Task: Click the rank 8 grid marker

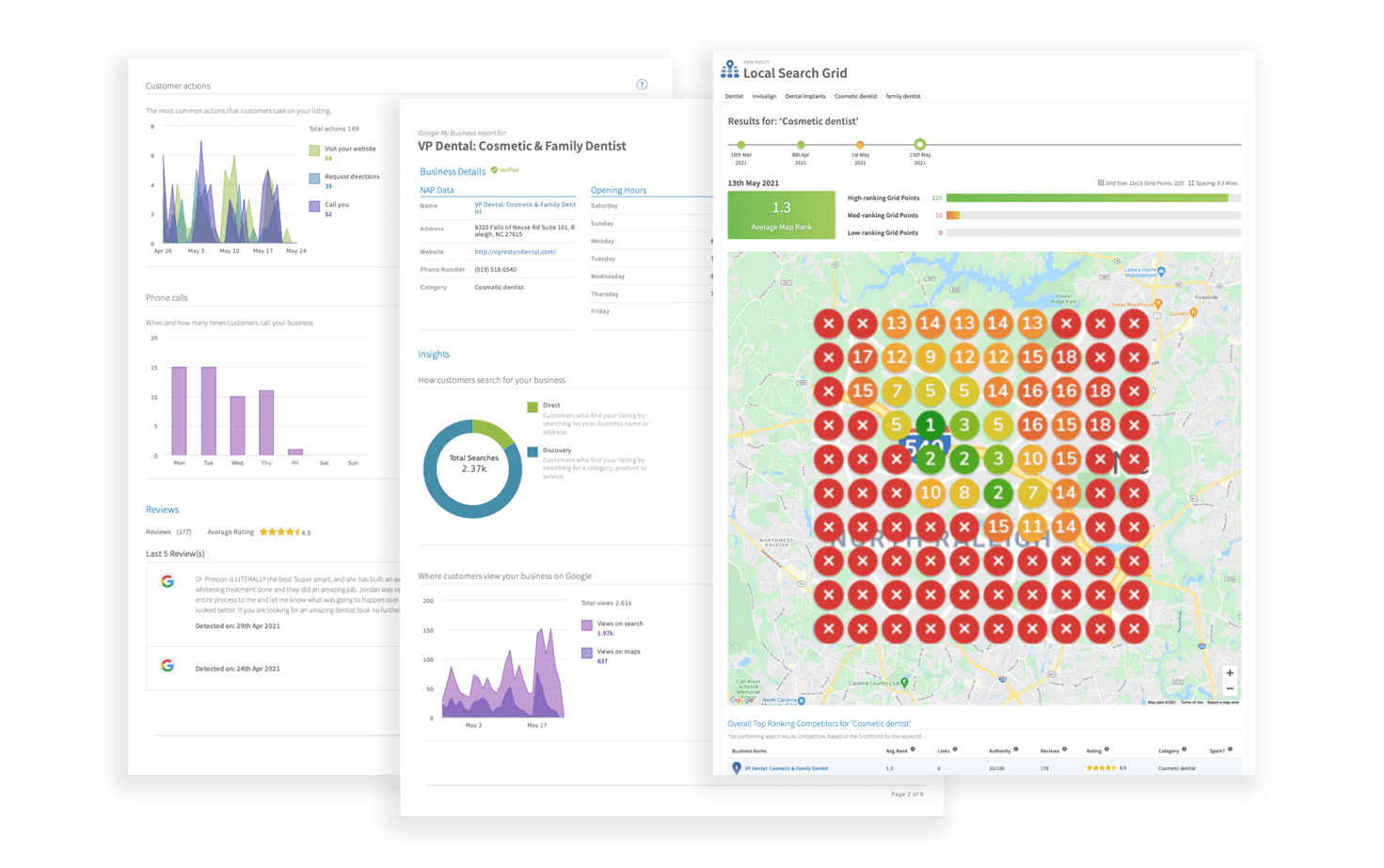Action: pyautogui.click(x=963, y=493)
